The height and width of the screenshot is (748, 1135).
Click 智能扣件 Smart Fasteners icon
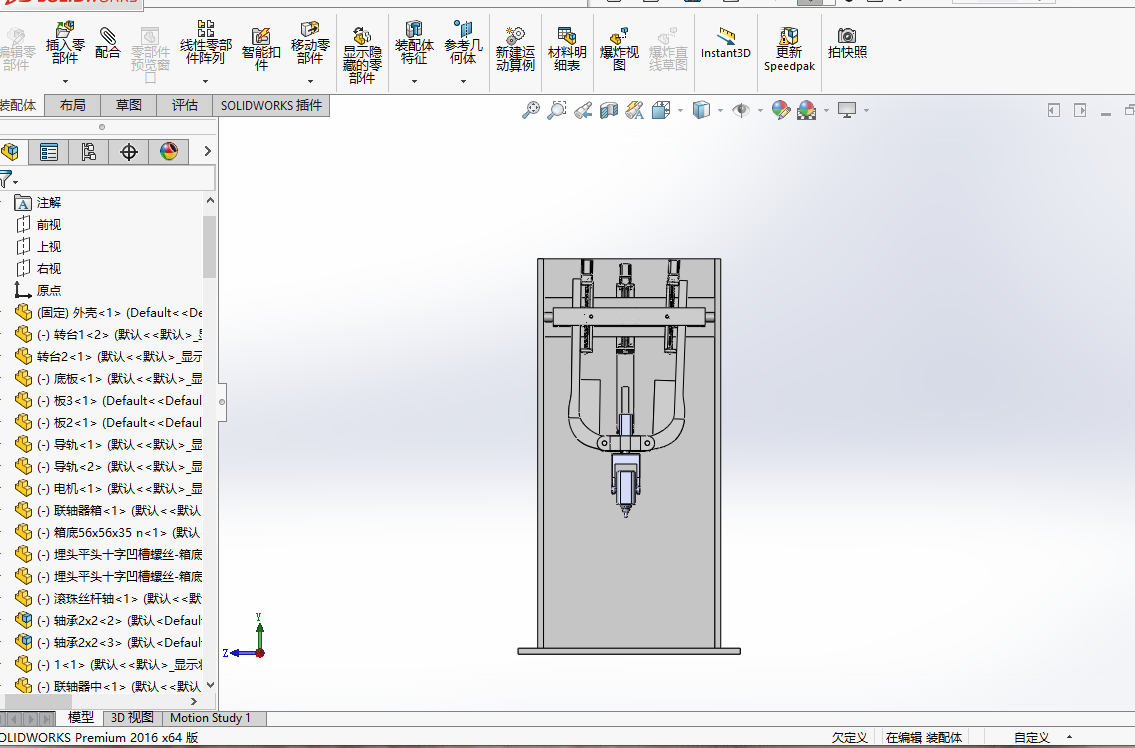(x=261, y=49)
